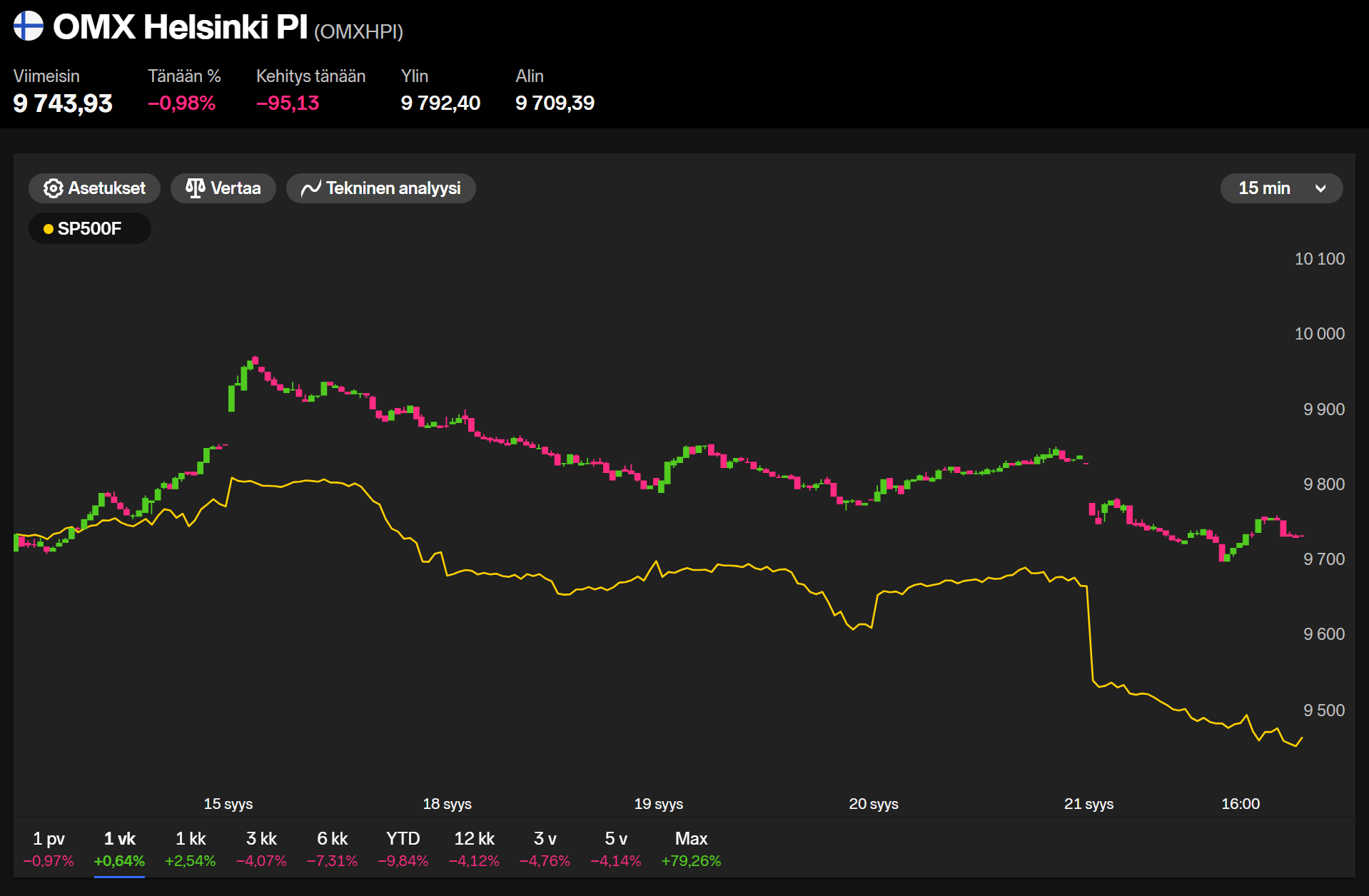Click the Ylin value 9 792,40

[440, 103]
